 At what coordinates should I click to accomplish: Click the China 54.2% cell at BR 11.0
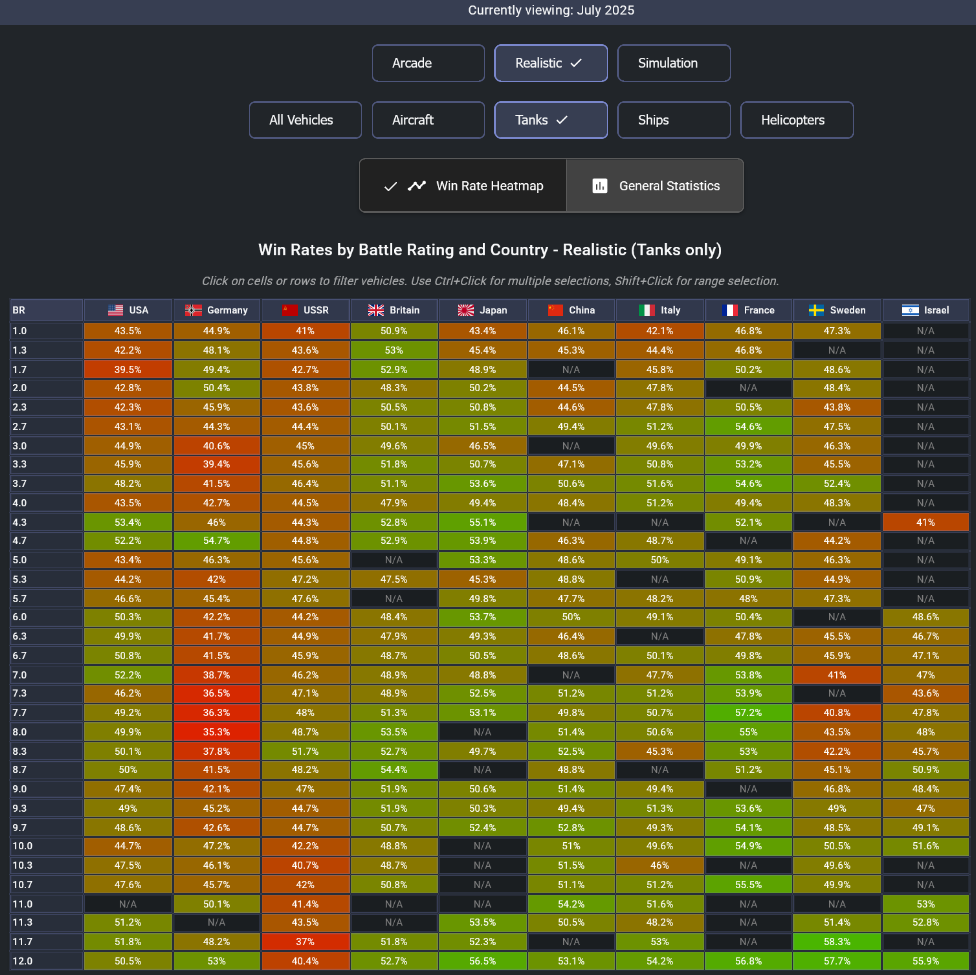(571, 903)
